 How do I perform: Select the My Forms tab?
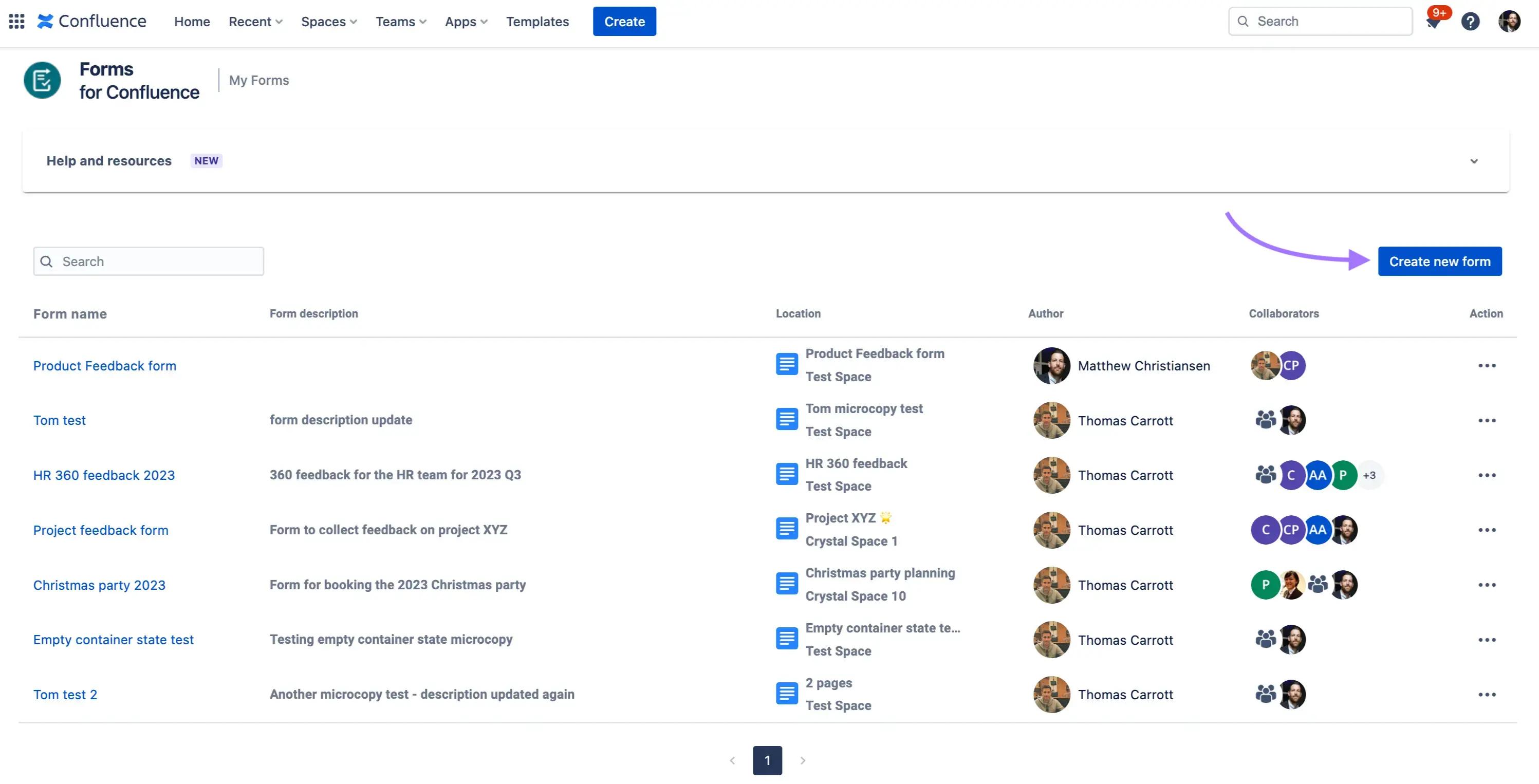pyautogui.click(x=258, y=80)
